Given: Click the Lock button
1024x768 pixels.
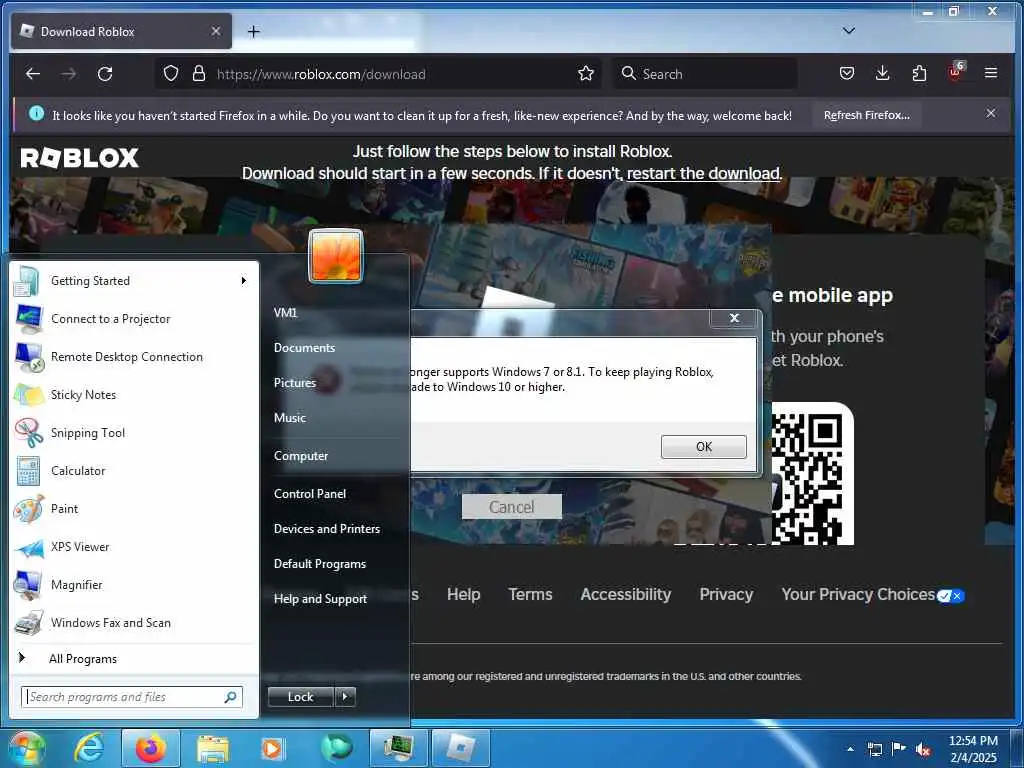Looking at the screenshot, I should [300, 697].
